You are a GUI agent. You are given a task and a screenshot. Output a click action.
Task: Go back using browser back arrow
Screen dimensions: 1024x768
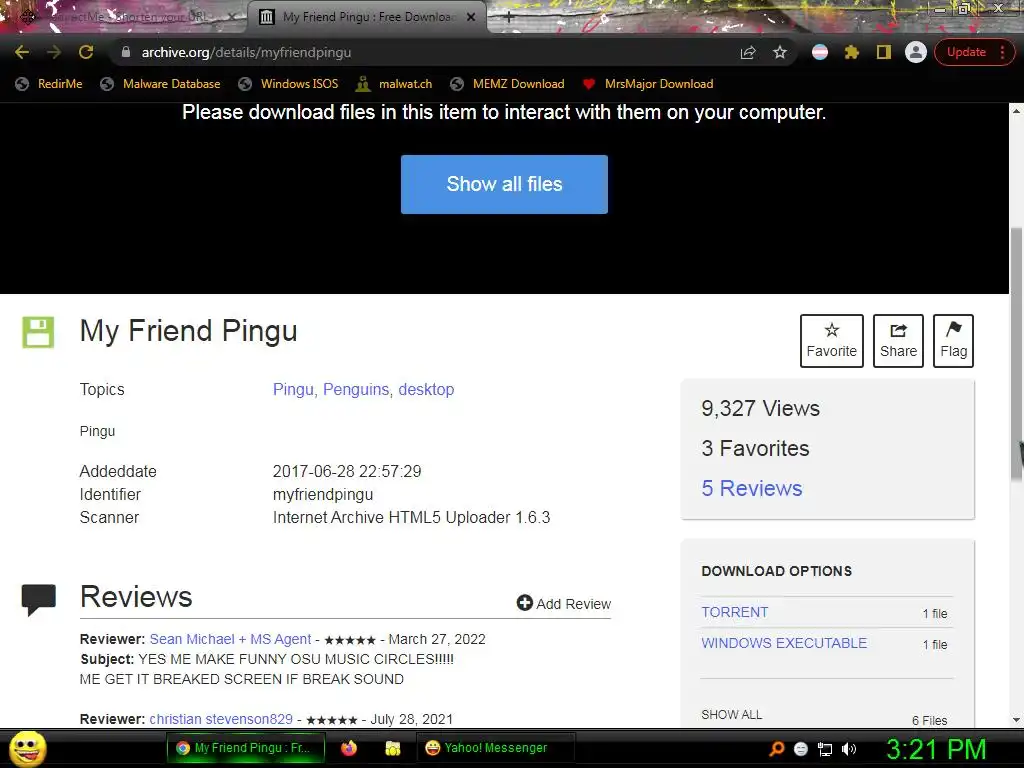tap(22, 52)
